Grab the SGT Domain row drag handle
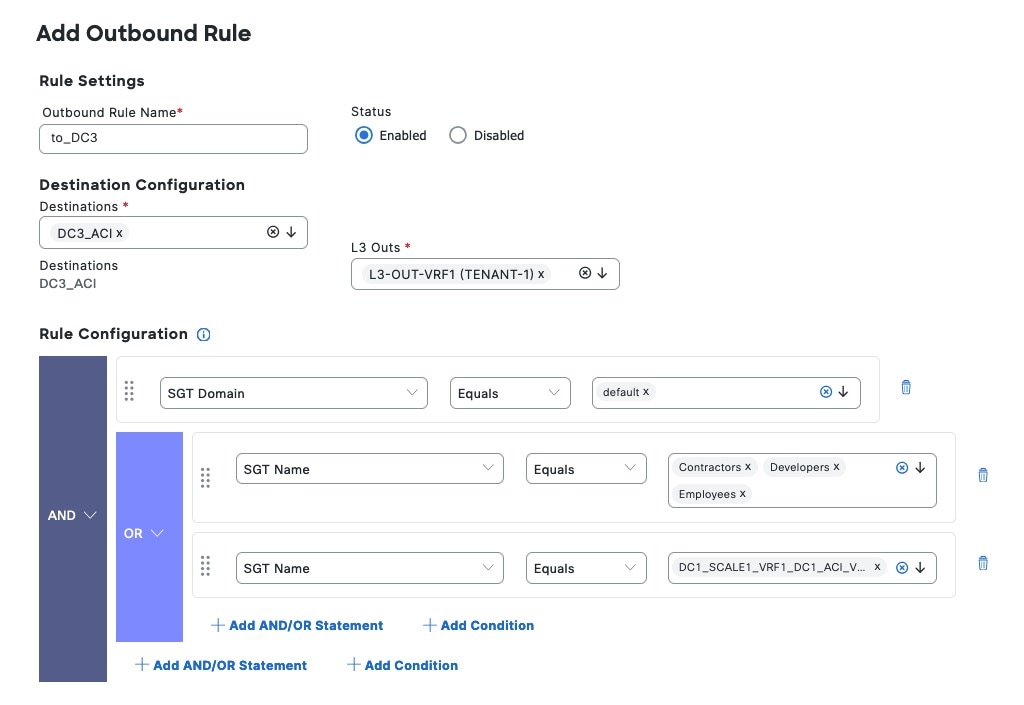Viewport: 1024px width, 705px height. click(x=129, y=390)
